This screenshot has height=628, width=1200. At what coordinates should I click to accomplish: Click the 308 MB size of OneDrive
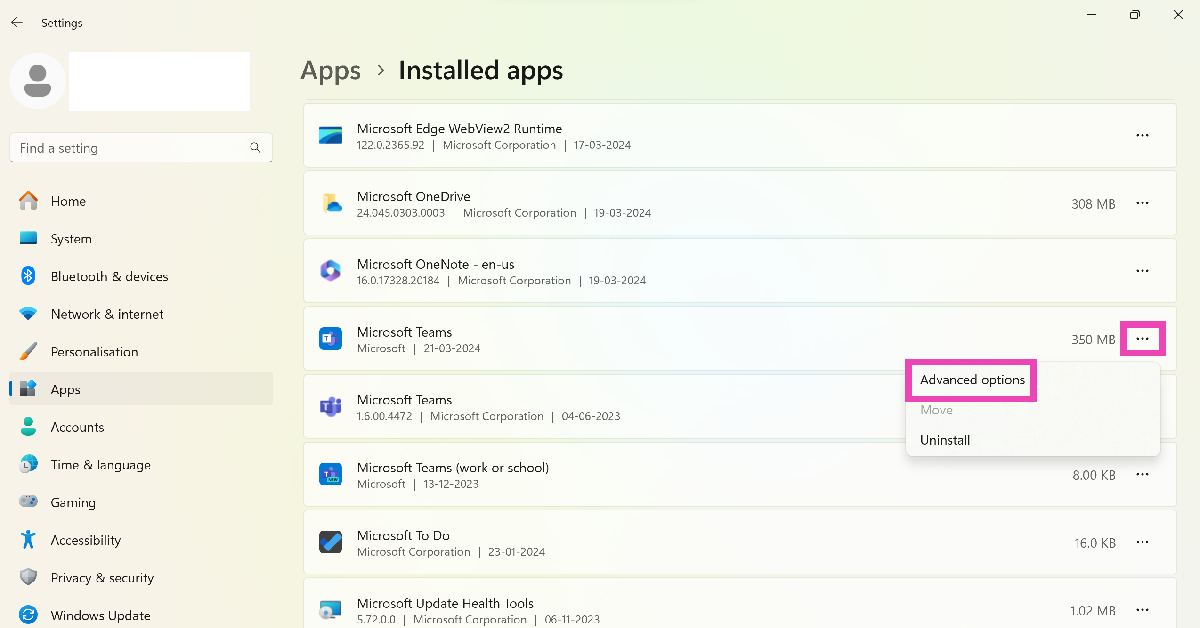coord(1093,204)
